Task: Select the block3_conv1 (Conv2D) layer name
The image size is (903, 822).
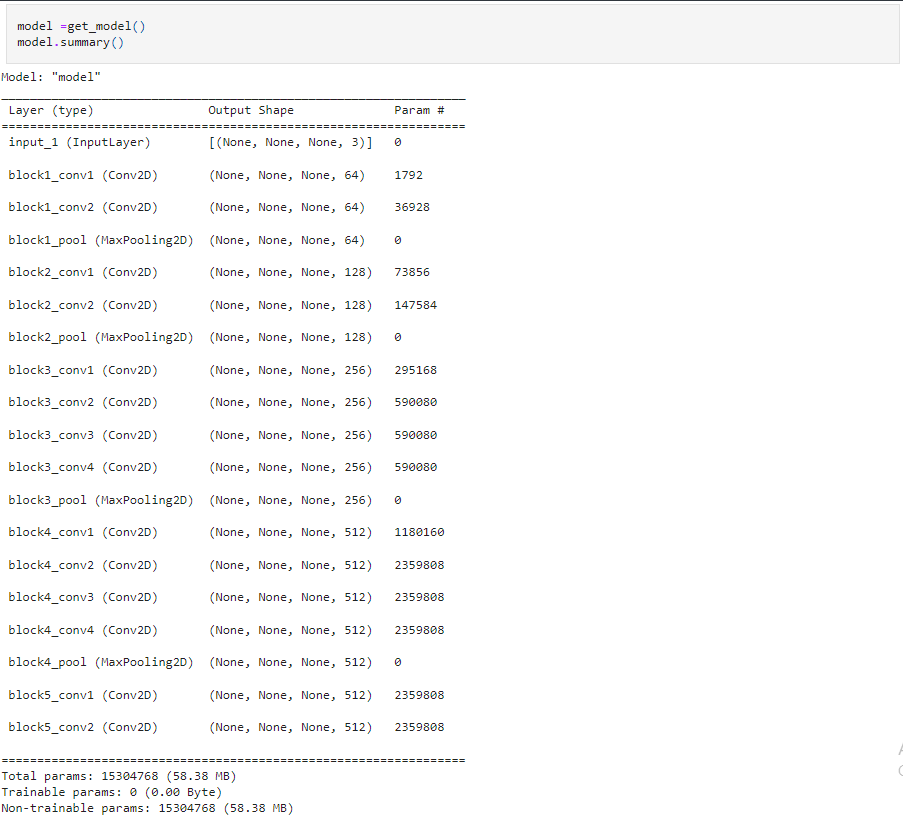Action: (83, 370)
